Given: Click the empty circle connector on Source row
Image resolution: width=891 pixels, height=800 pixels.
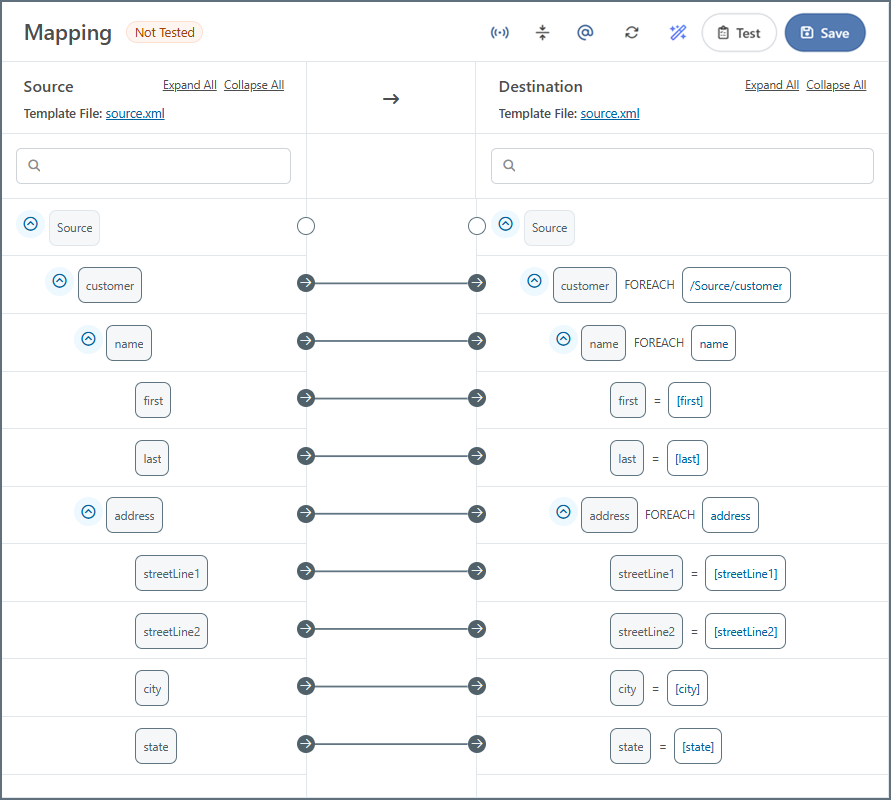Looking at the screenshot, I should [x=306, y=226].
